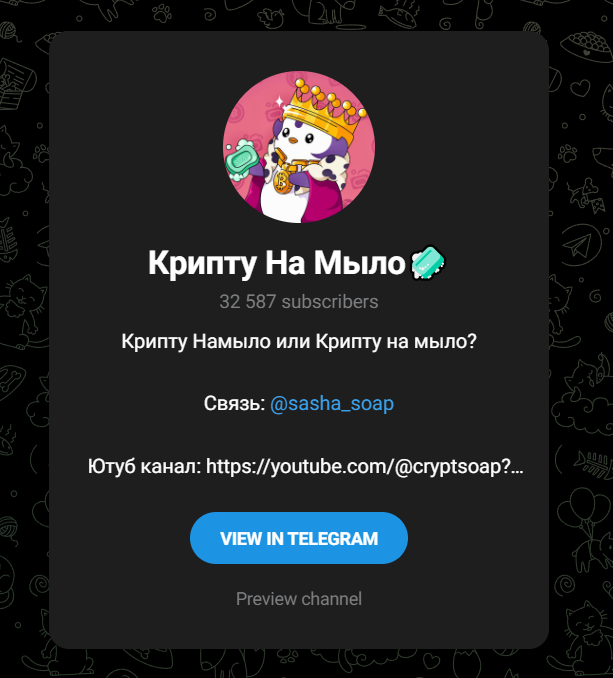Click the Связь: contact label

234,403
